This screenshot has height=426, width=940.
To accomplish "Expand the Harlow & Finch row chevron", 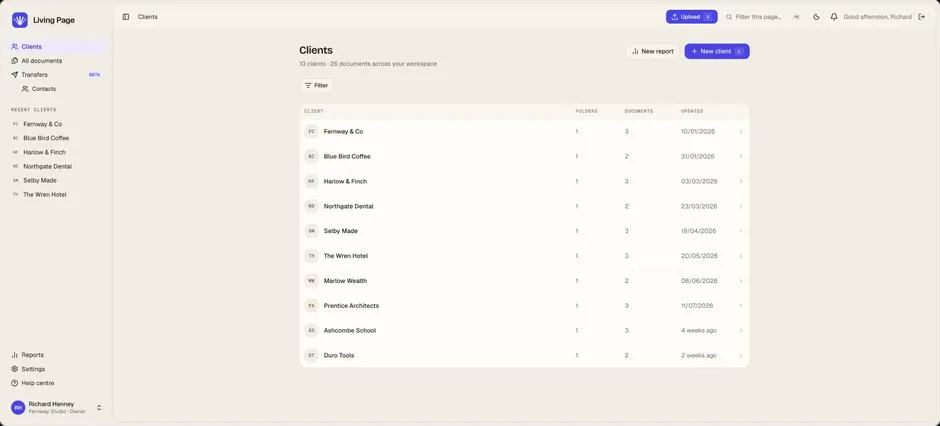I will click(740, 181).
